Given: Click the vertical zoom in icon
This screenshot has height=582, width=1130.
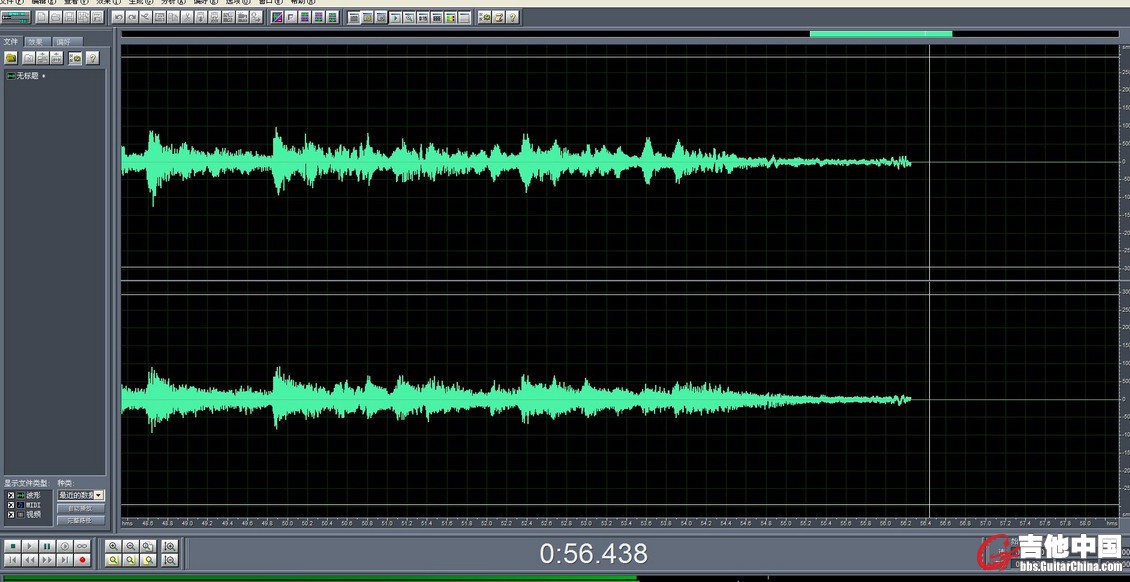Looking at the screenshot, I should coord(170,546).
